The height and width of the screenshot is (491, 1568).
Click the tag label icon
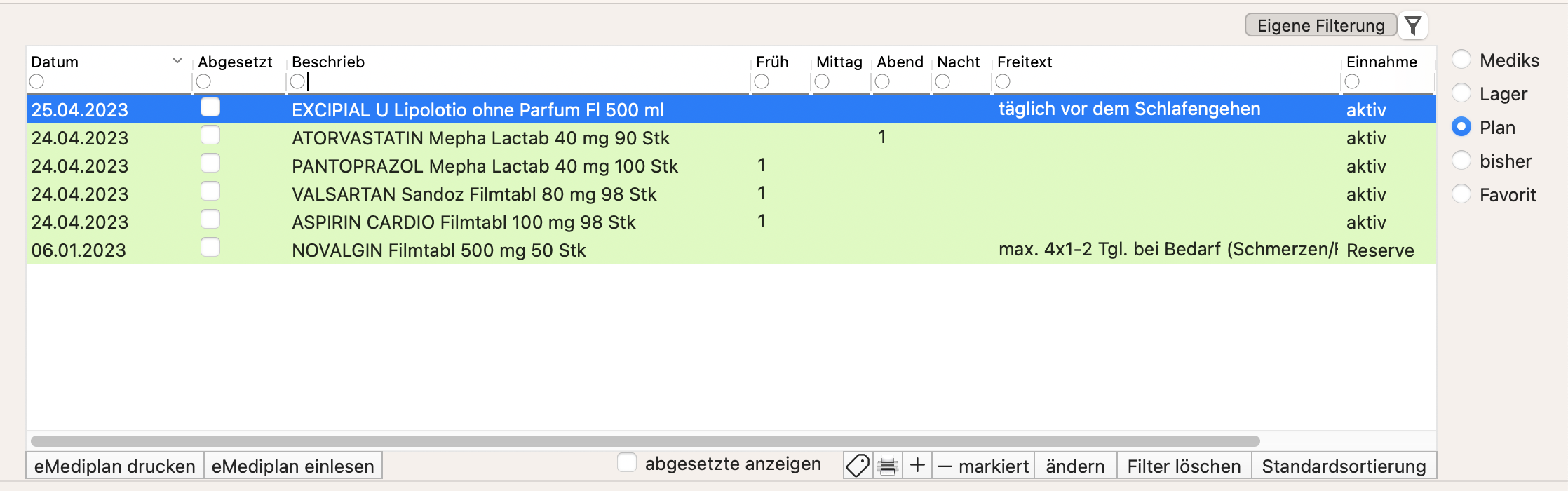click(858, 466)
